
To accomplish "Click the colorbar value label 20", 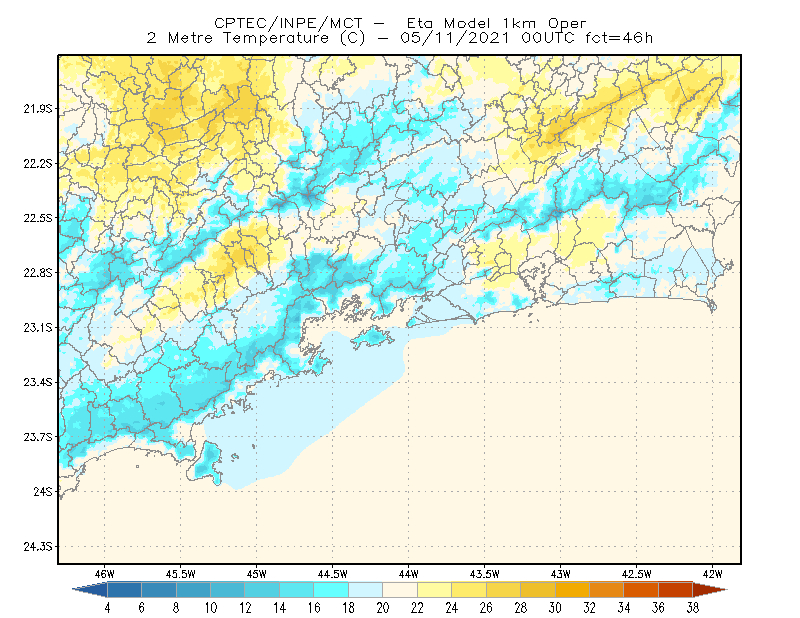I will 383,608.
